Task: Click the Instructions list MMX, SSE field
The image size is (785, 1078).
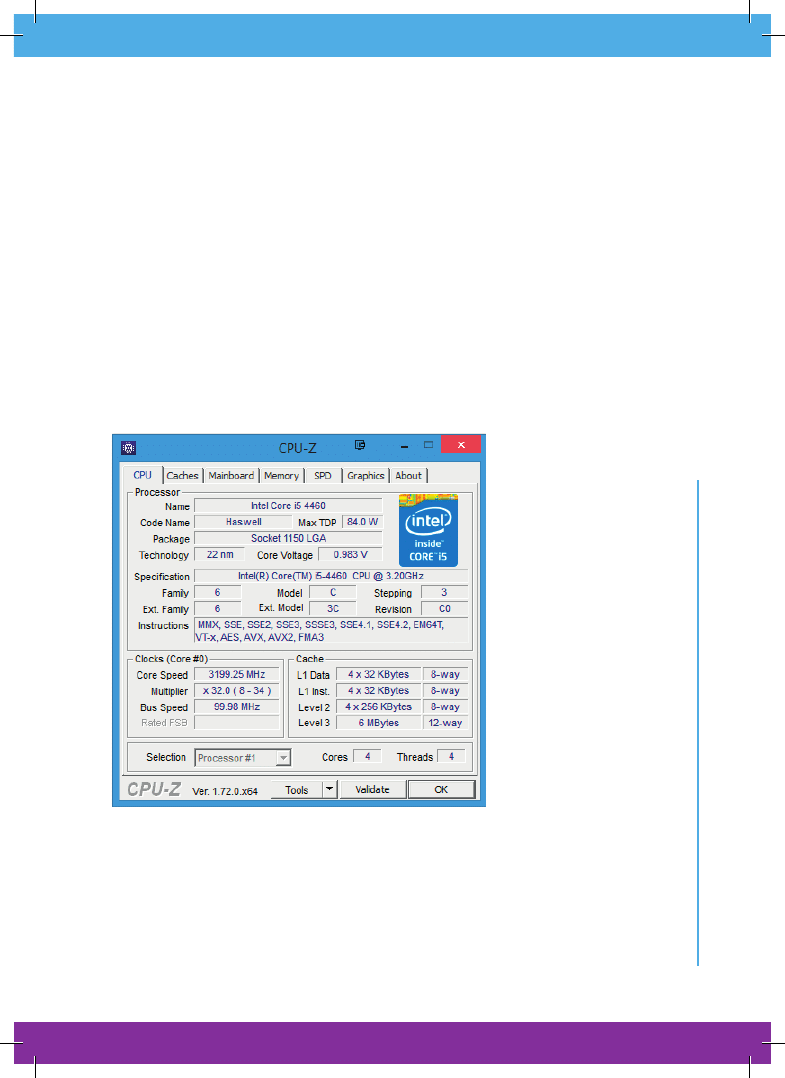Action: [331, 631]
